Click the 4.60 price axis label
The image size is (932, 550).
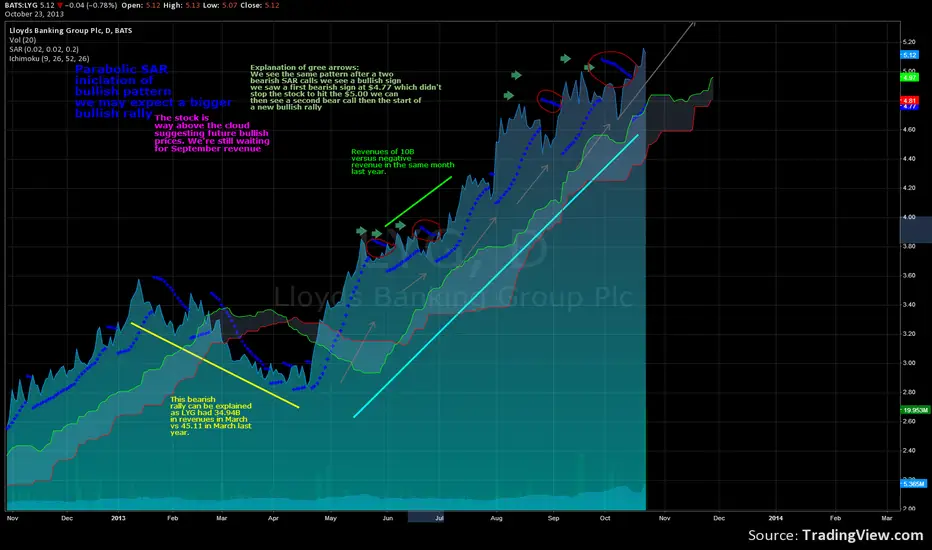point(909,130)
